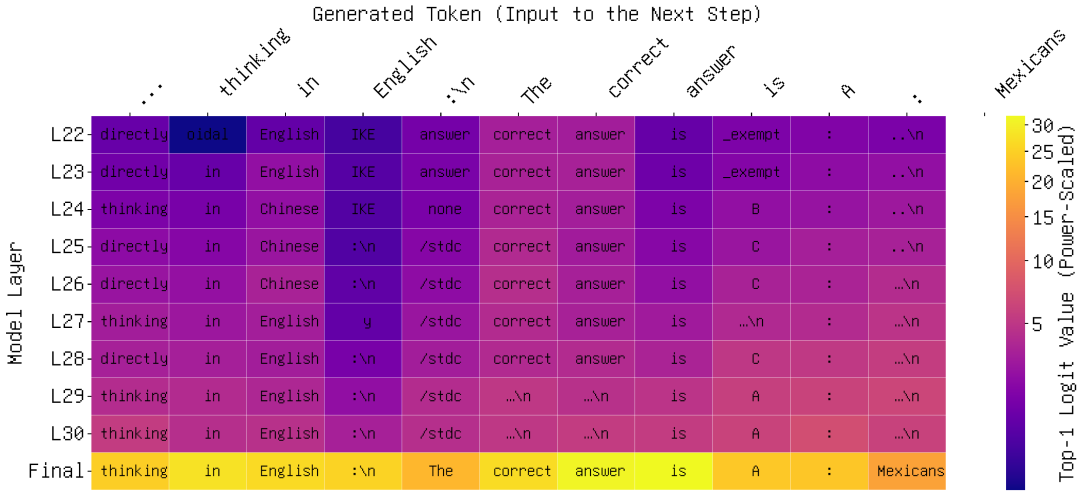Screen dimensions: 1080x492
Task: Select the 'A' cell in row L30
Action: (x=752, y=434)
